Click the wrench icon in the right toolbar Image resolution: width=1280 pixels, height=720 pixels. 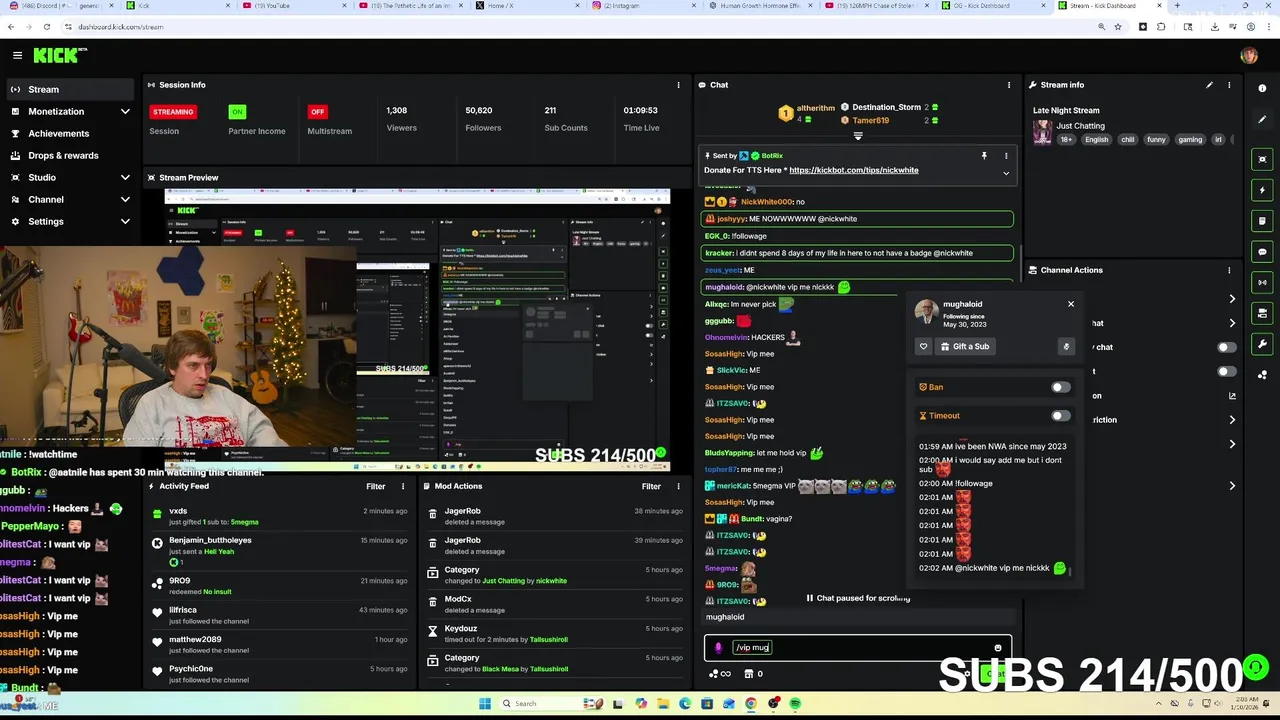point(1262,344)
